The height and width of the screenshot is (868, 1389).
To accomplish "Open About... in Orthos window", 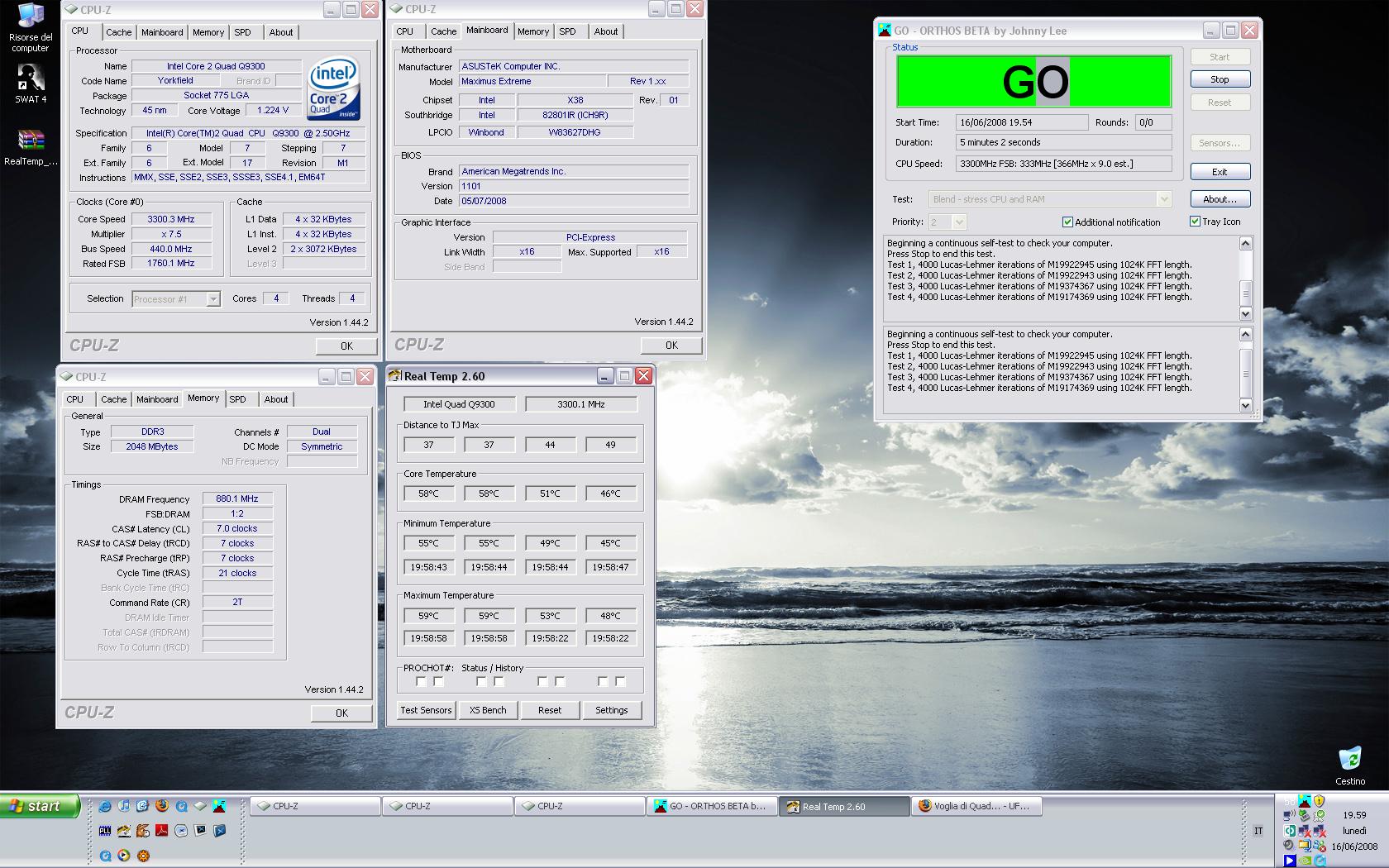I will 1220,199.
